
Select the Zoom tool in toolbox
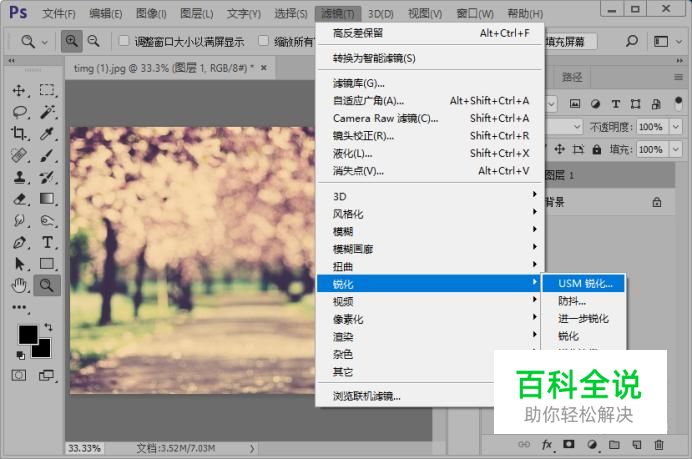(x=47, y=286)
